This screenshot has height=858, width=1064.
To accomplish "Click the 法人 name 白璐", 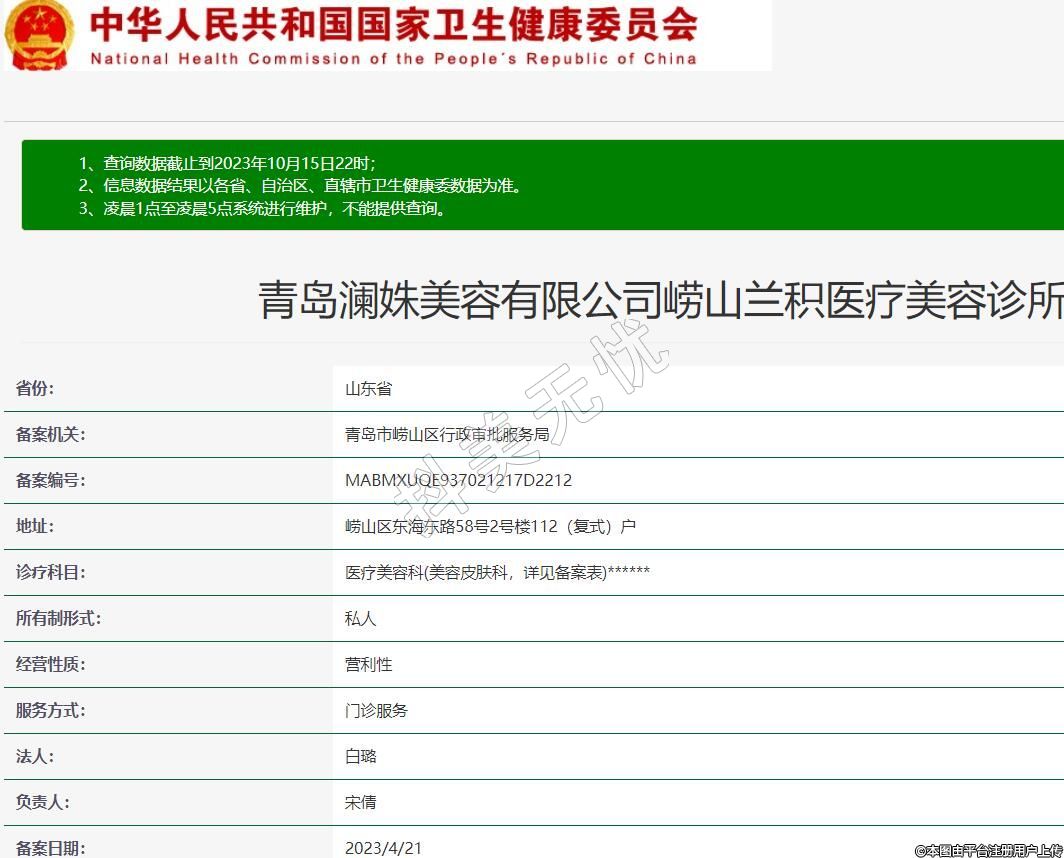I will pyautogui.click(x=360, y=757).
